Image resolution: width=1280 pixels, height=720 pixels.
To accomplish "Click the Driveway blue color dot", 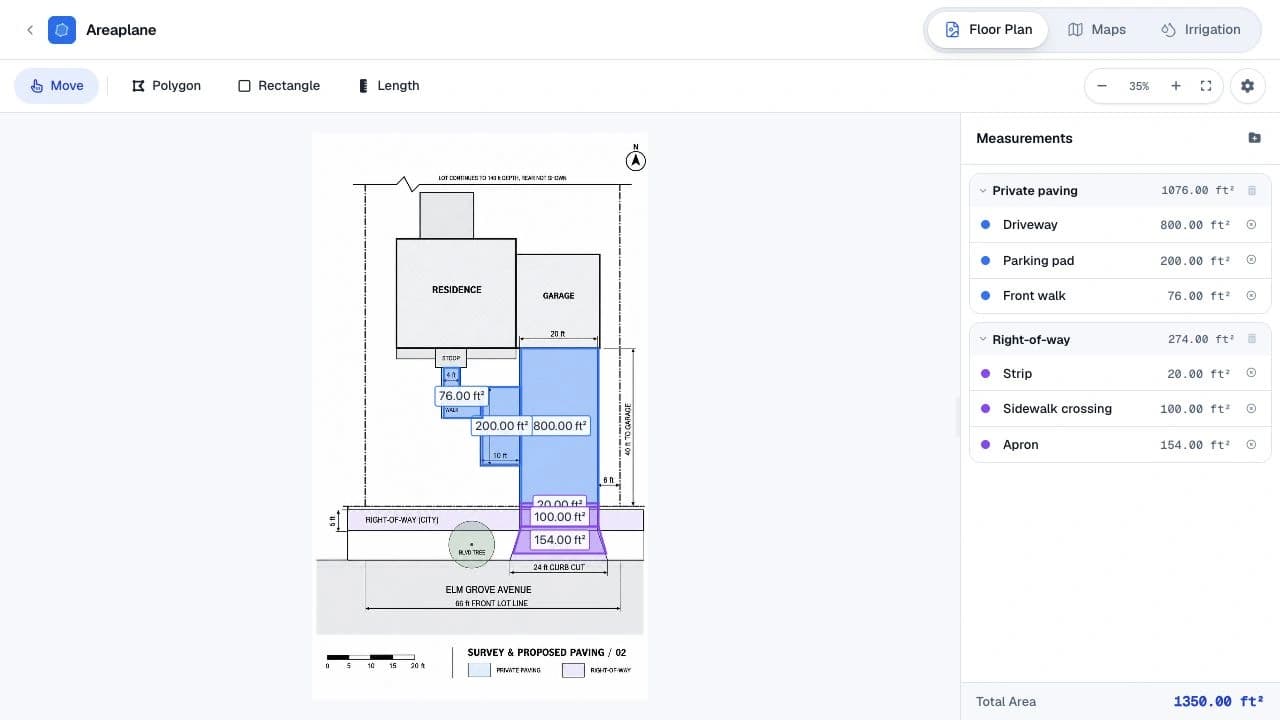I will click(x=986, y=225).
